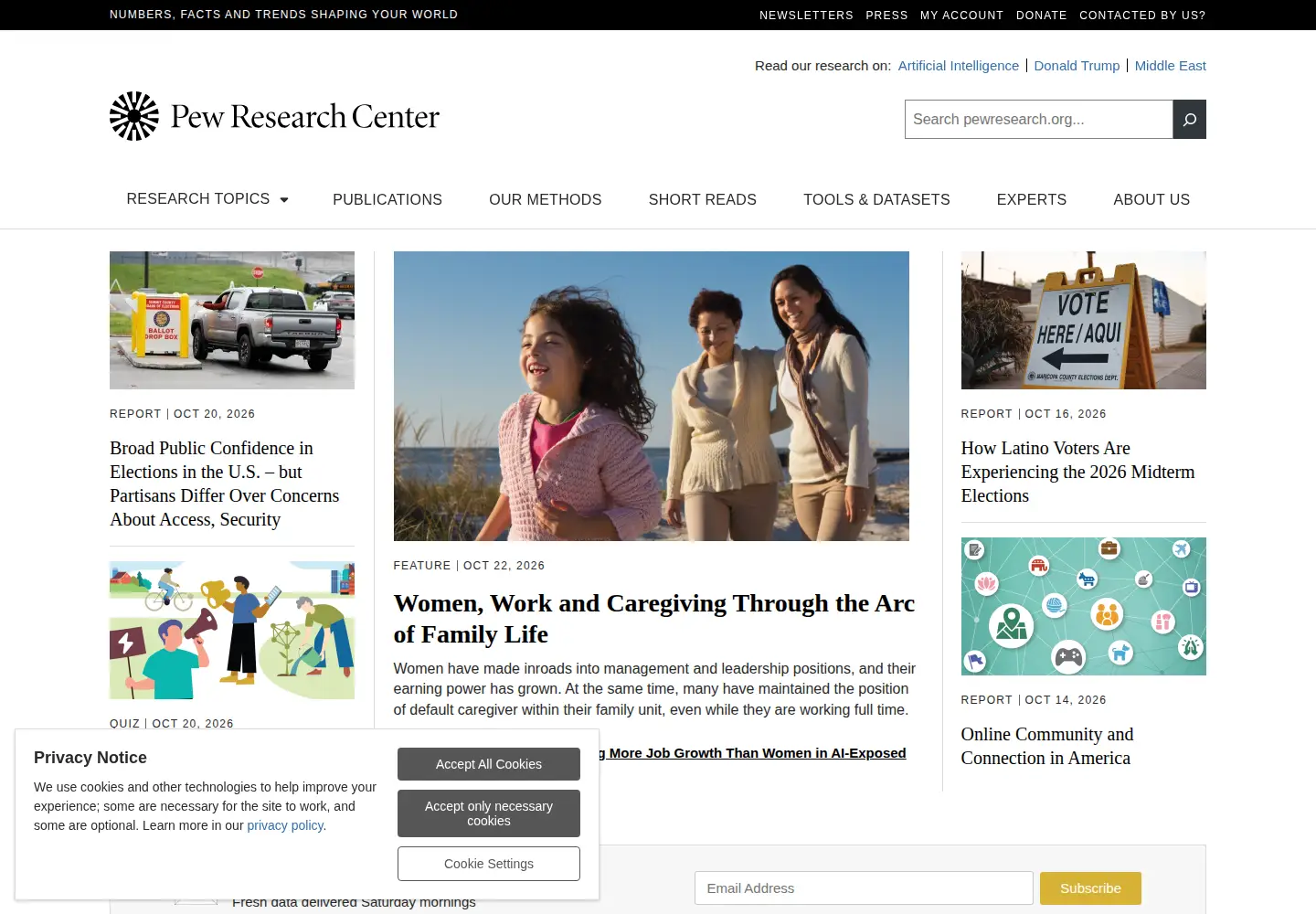Open How Latino Voters article headline

coord(1078,472)
